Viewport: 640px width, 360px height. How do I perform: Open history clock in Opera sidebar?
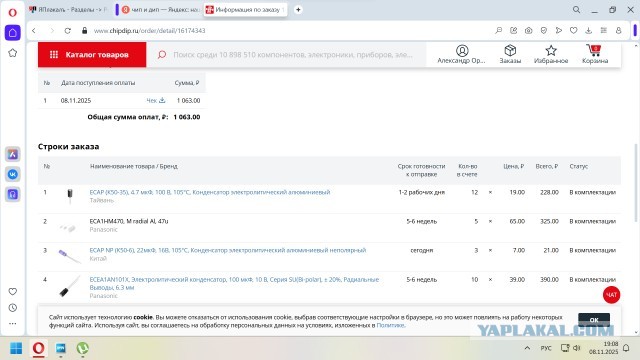[13, 308]
